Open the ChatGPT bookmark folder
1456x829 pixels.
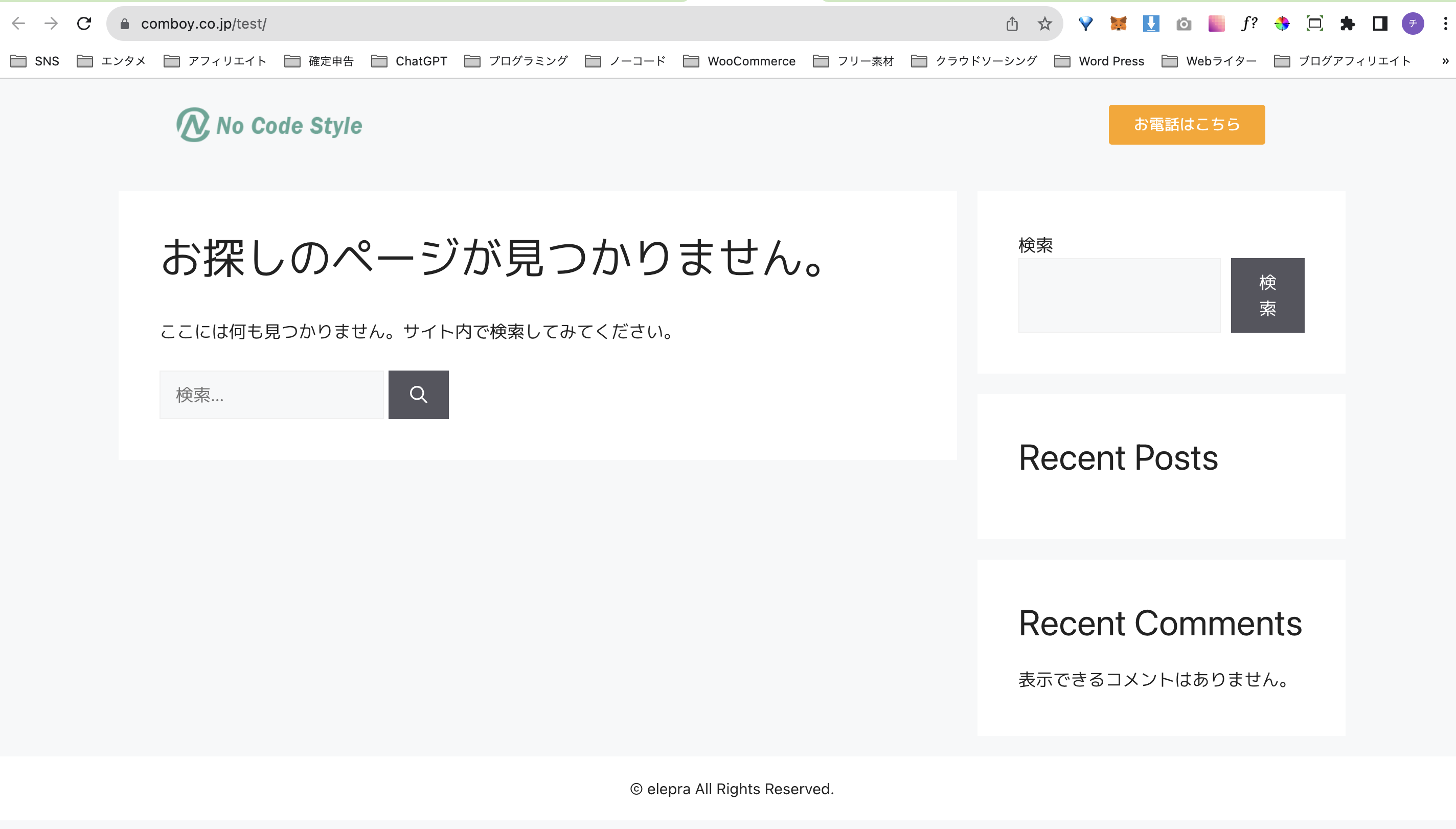click(x=409, y=61)
